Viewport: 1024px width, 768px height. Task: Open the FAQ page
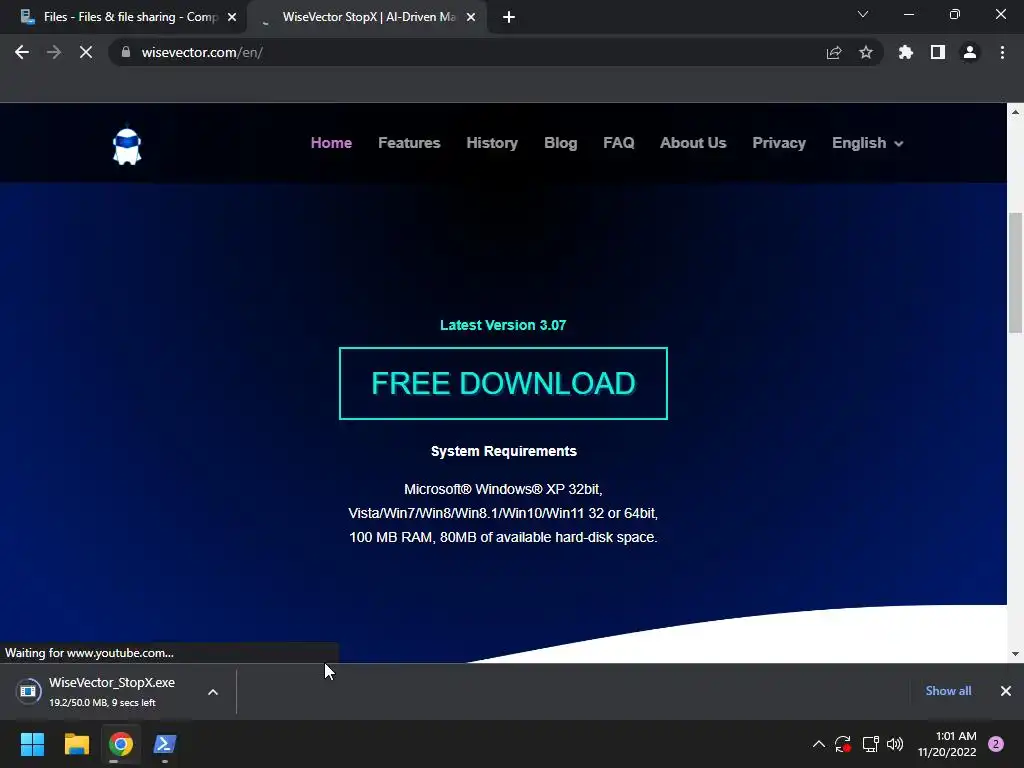pyautogui.click(x=618, y=143)
